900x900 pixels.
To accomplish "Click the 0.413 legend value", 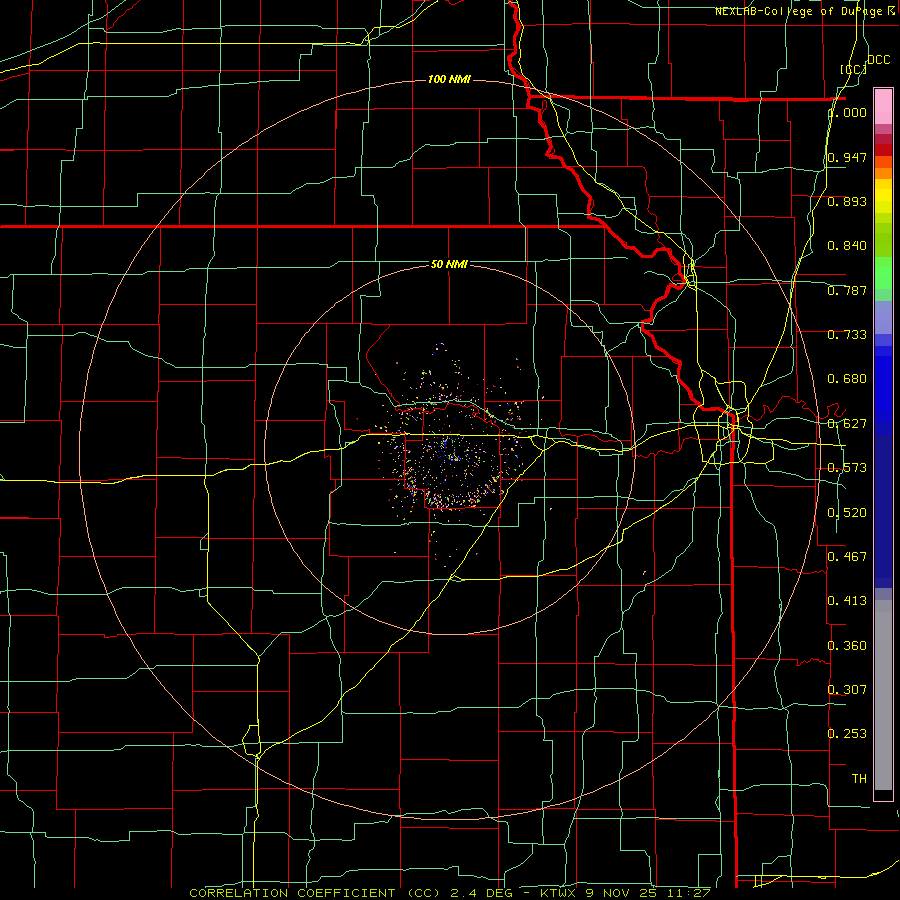I will [847, 601].
